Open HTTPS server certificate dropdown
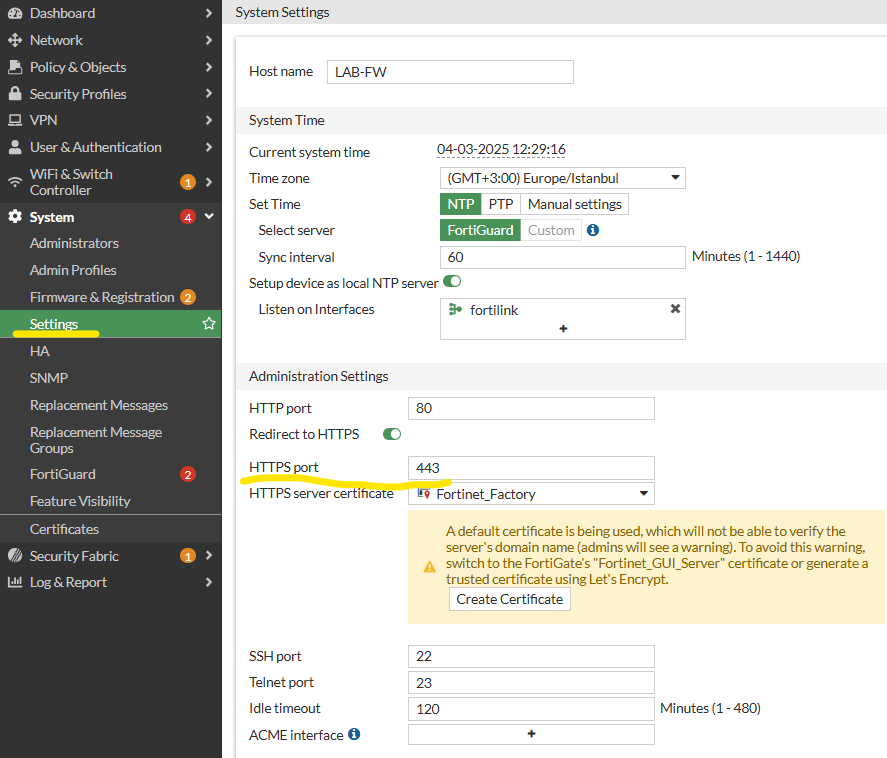This screenshot has width=887, height=758. coord(531,494)
